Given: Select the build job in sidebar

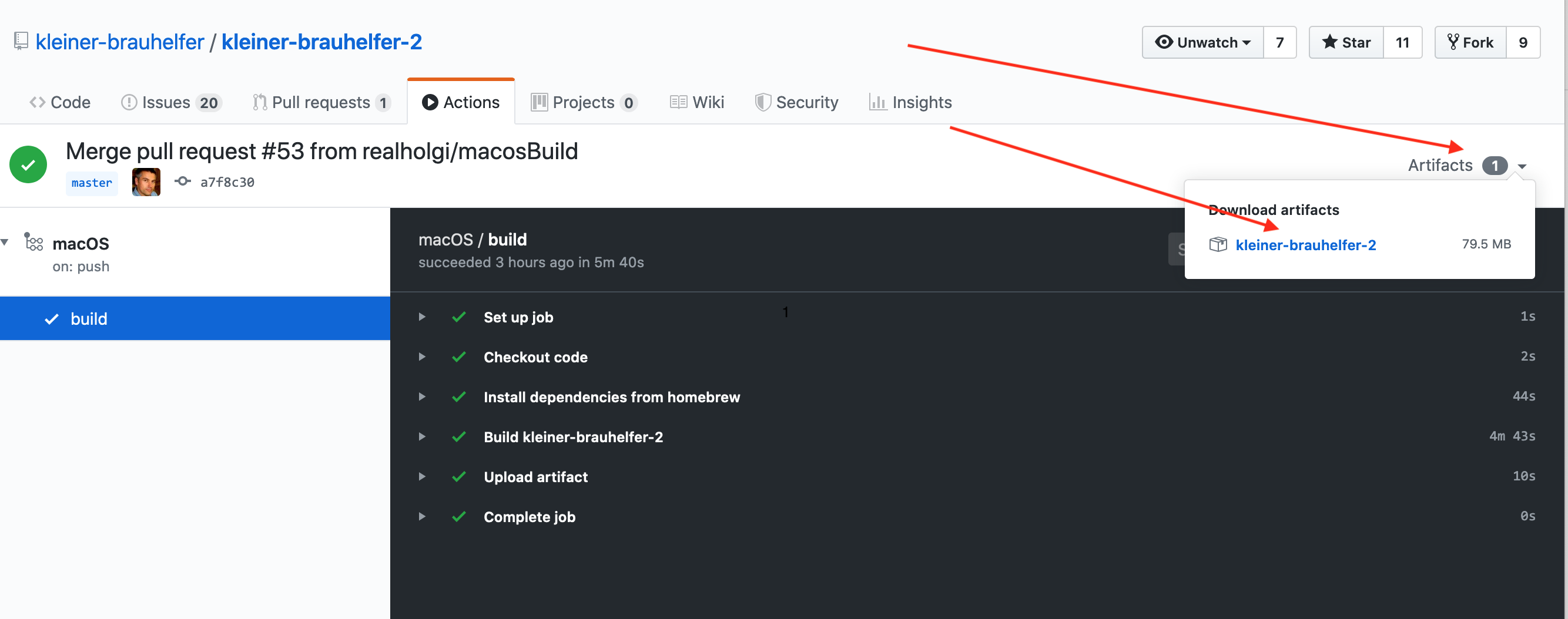Looking at the screenshot, I should [x=89, y=319].
